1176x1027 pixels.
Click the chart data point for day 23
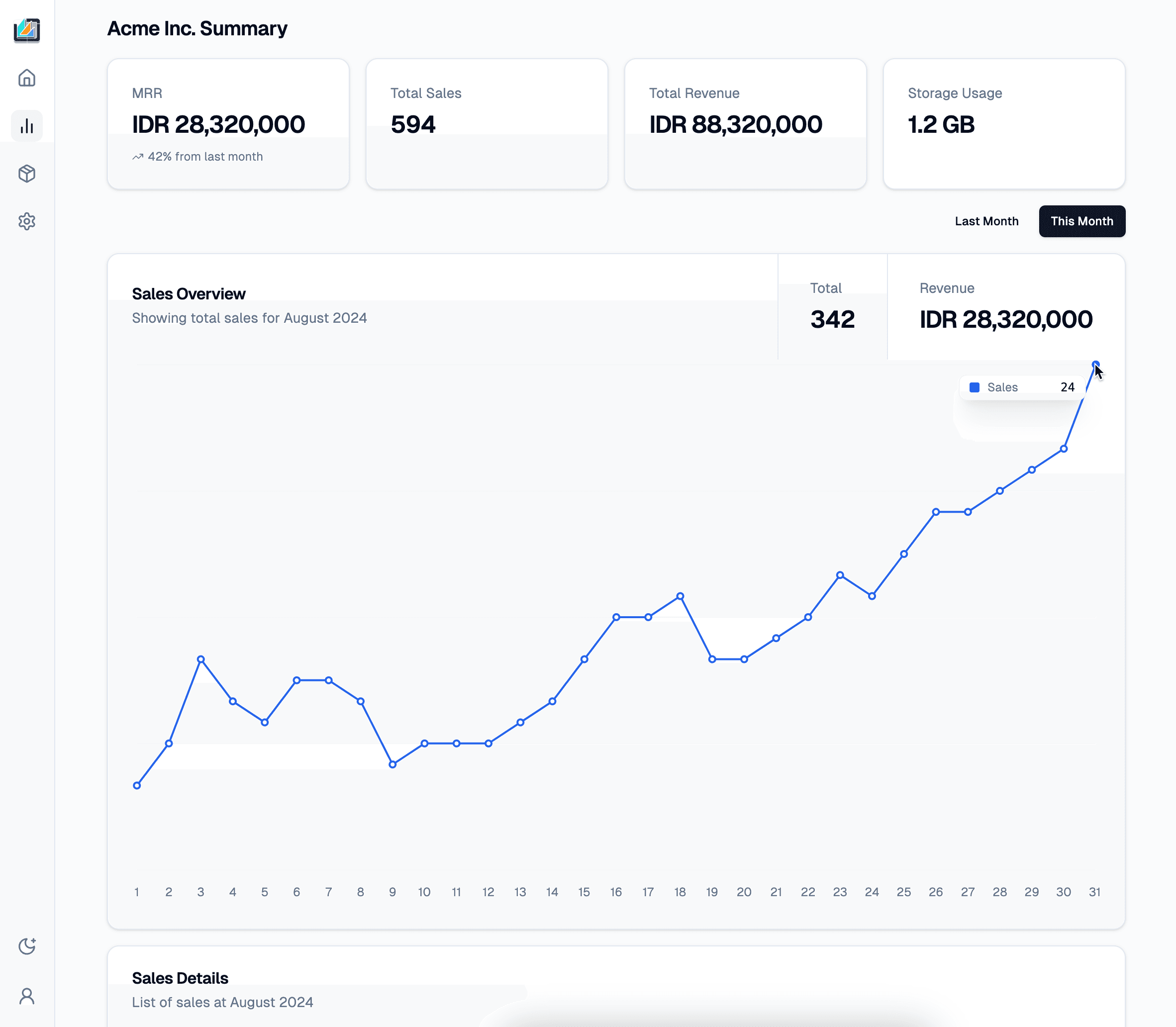click(x=840, y=575)
